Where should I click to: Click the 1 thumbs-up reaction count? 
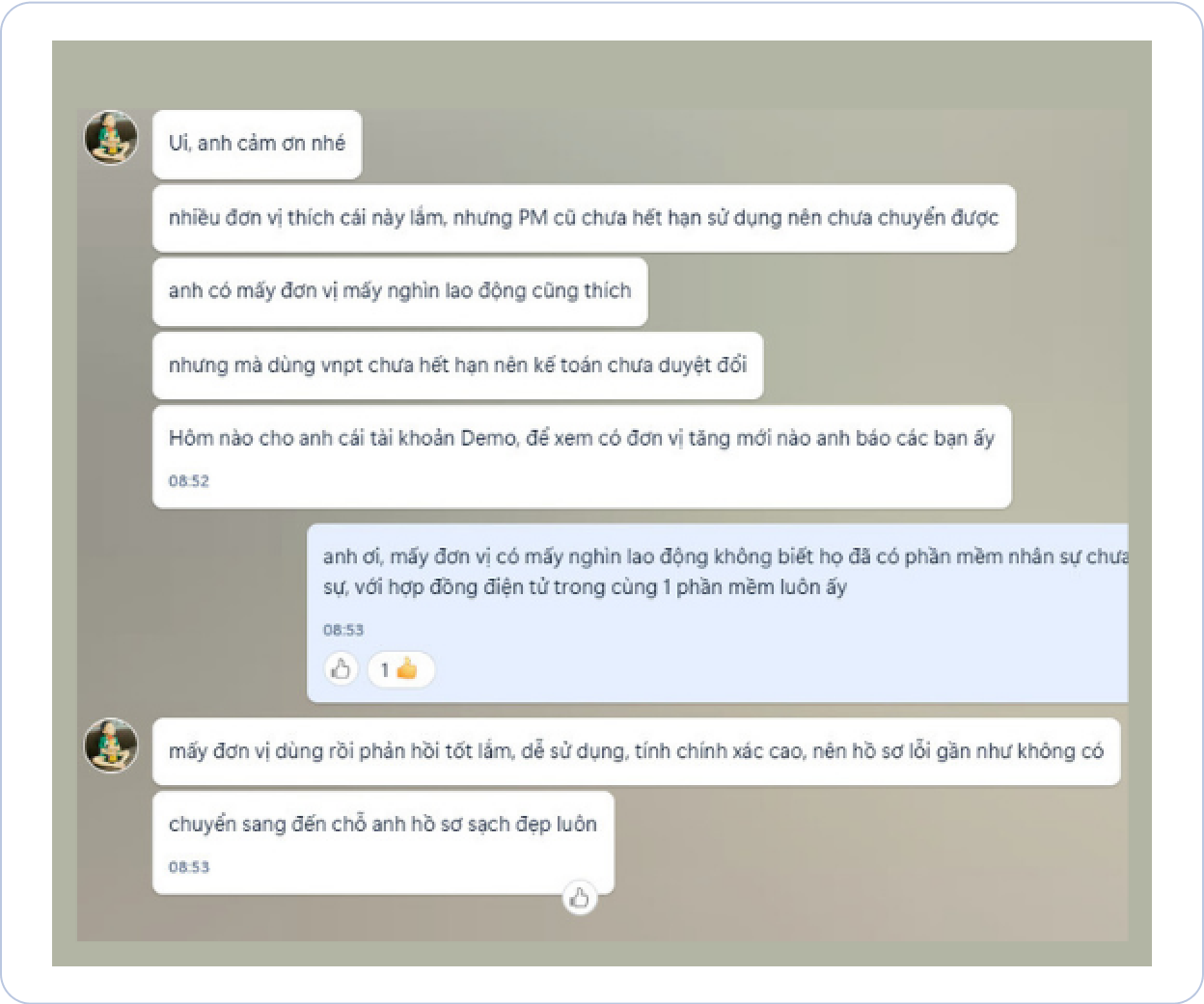pos(400,669)
